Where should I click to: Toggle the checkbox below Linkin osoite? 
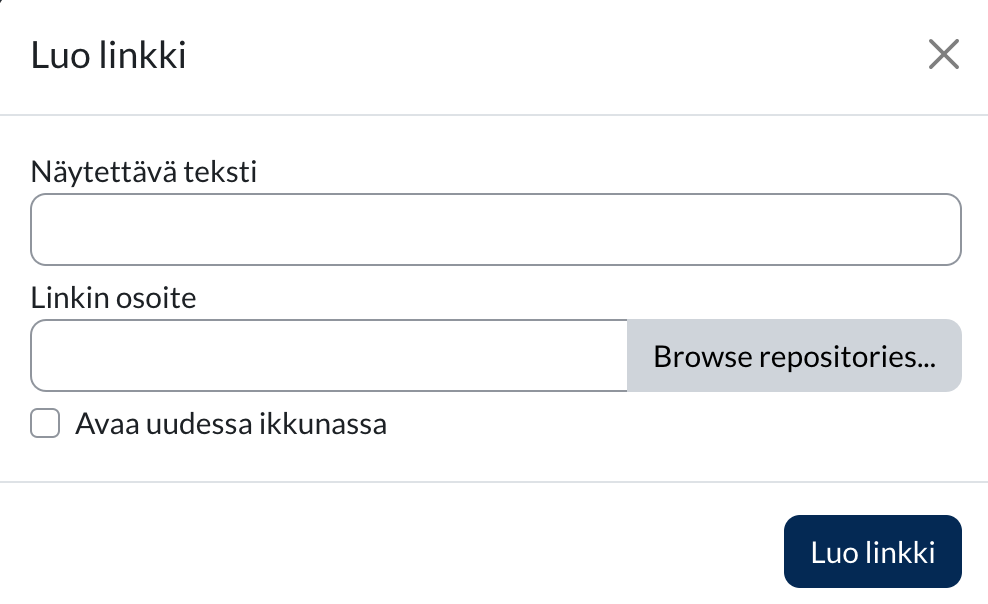pyautogui.click(x=45, y=424)
